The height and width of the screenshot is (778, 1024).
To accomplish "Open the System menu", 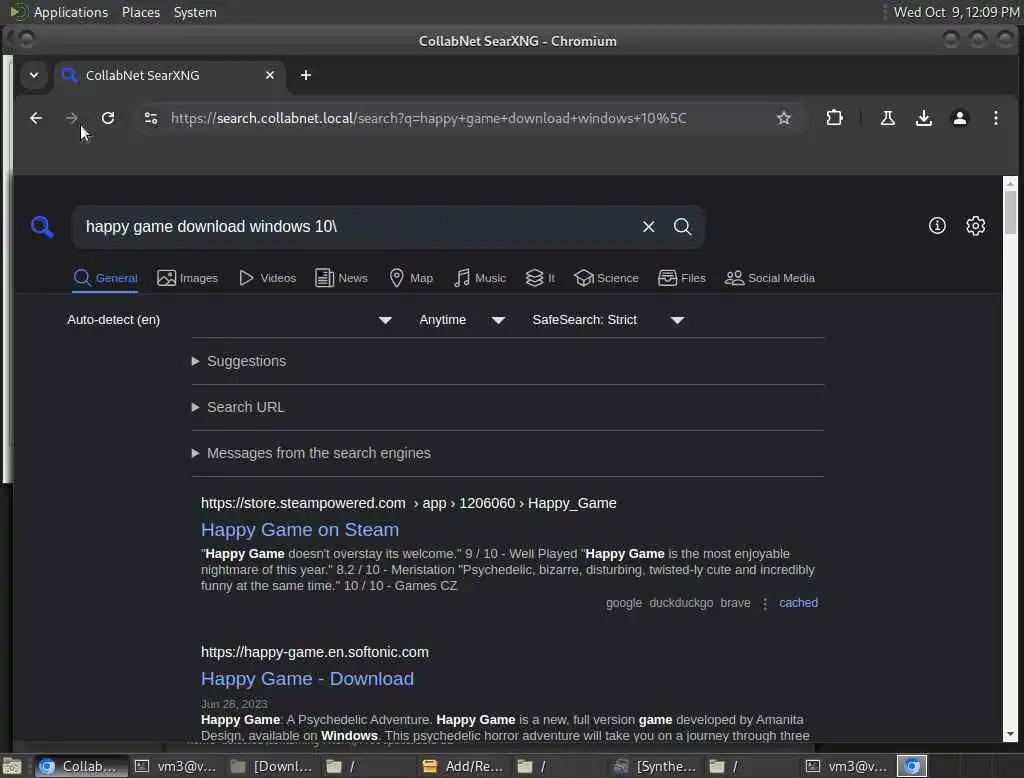I will click(x=195, y=12).
